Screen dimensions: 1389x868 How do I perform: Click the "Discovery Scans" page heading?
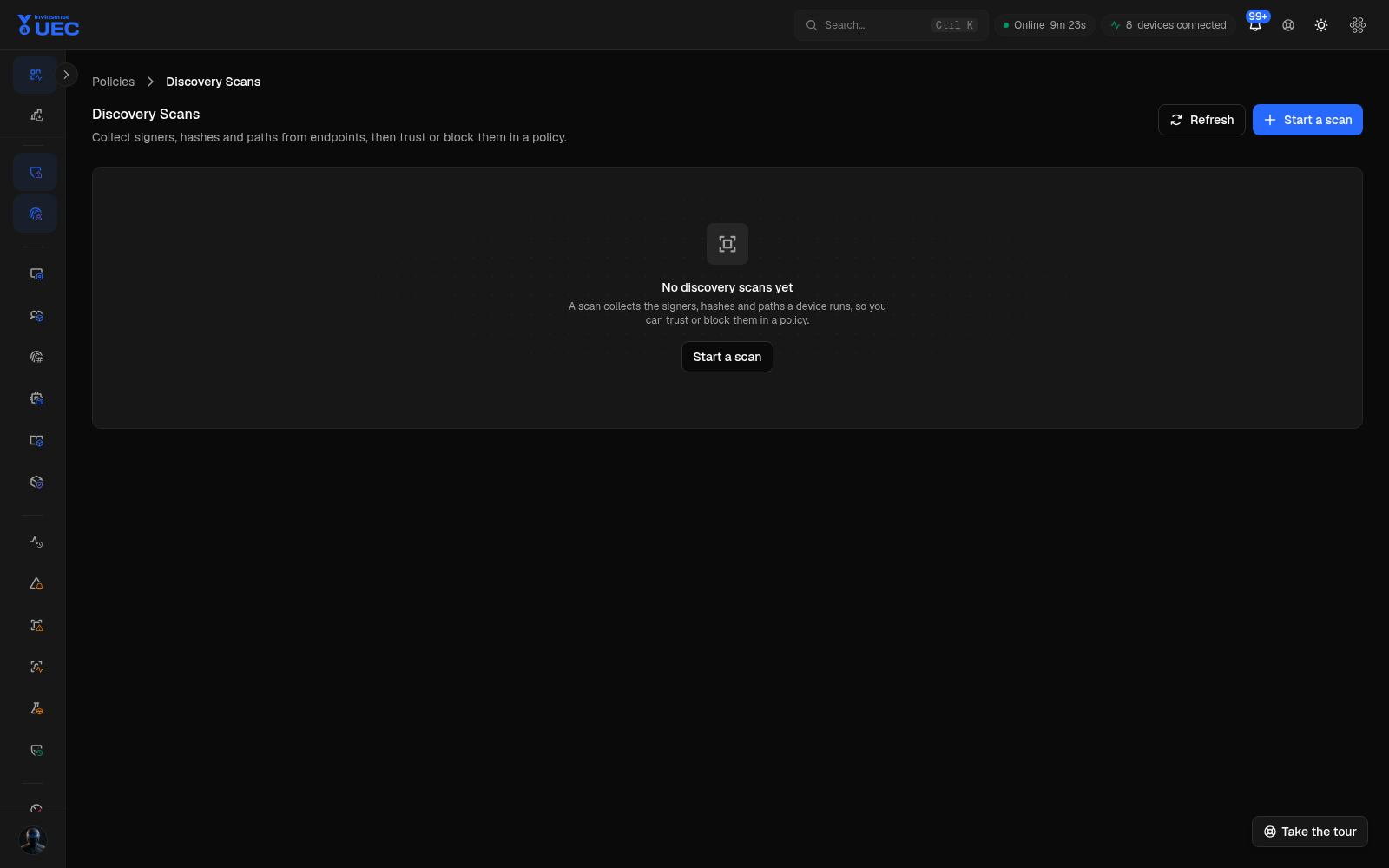coord(146,114)
